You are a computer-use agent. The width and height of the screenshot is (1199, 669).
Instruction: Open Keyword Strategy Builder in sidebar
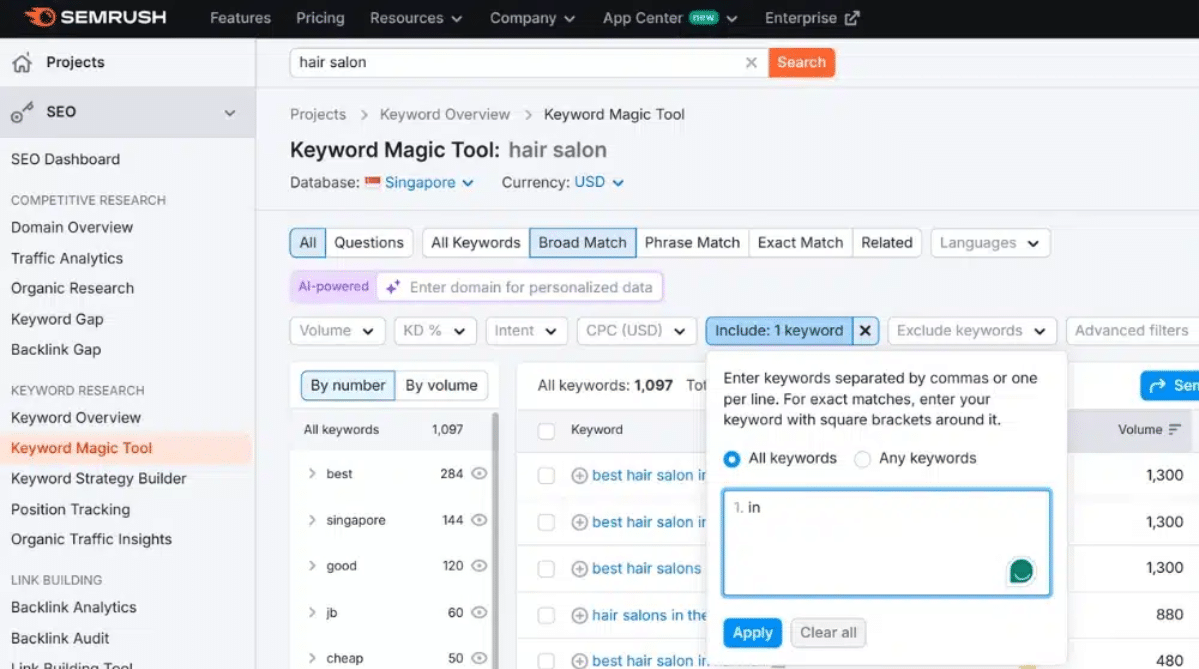[99, 479]
